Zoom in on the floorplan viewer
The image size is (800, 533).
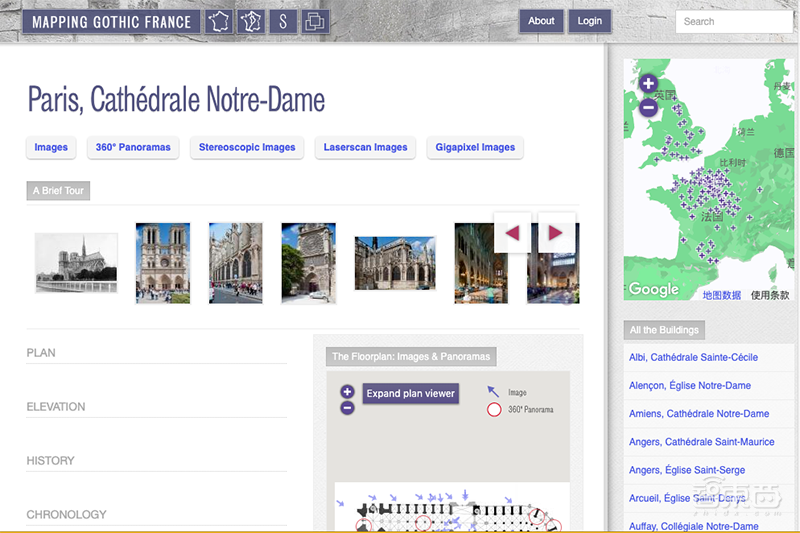pyautogui.click(x=347, y=392)
